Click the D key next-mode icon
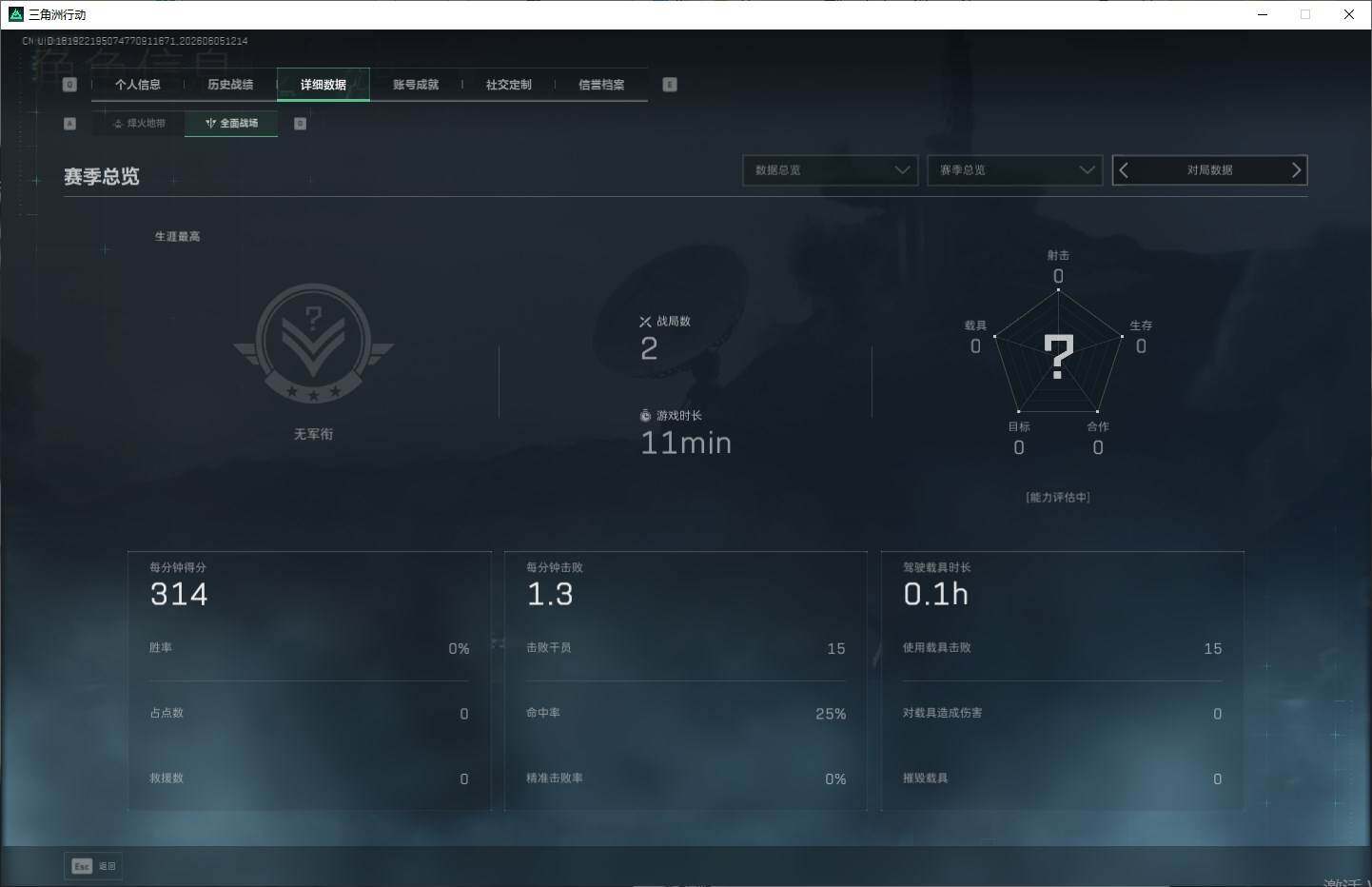 300,124
